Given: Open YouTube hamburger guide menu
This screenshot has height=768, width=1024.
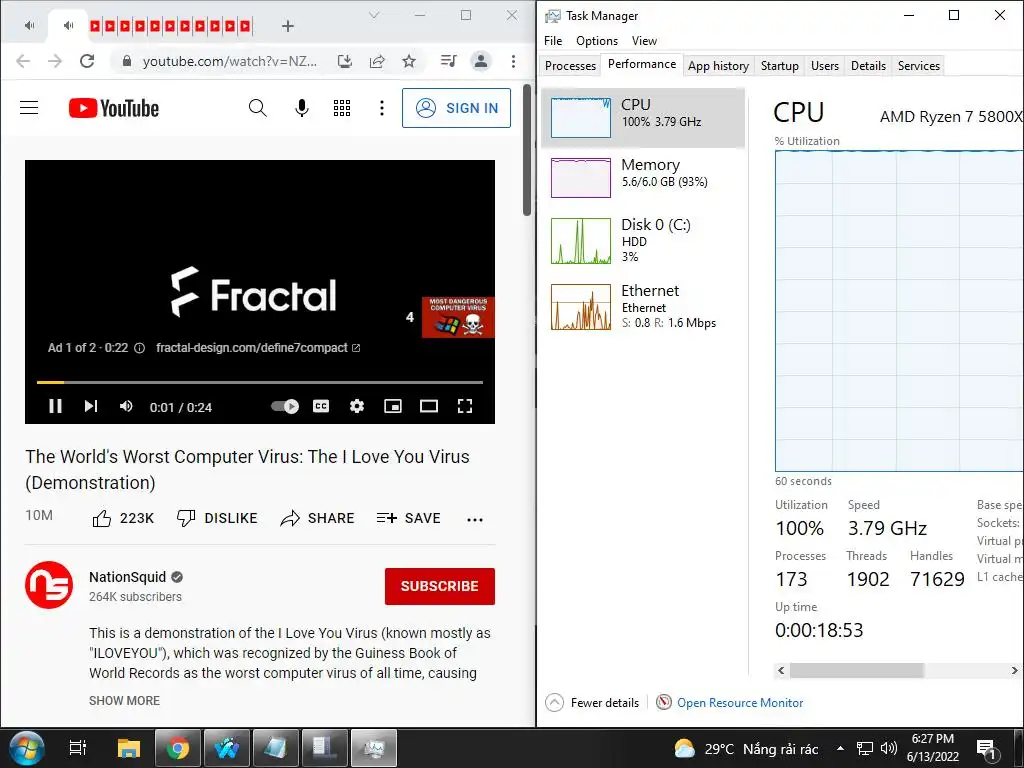Looking at the screenshot, I should tap(29, 108).
